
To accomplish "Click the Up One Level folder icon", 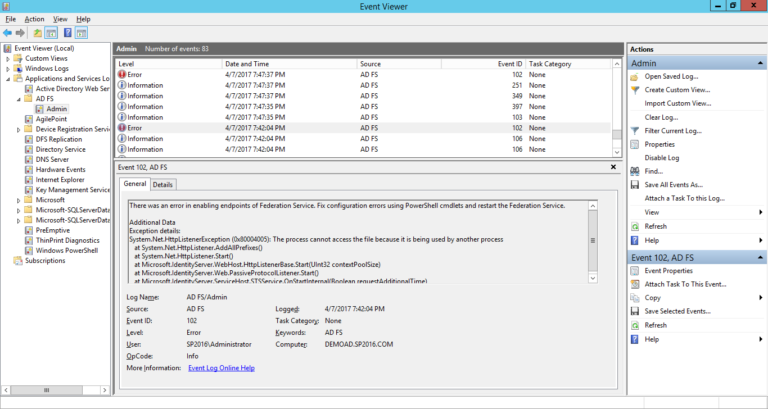I will point(38,33).
